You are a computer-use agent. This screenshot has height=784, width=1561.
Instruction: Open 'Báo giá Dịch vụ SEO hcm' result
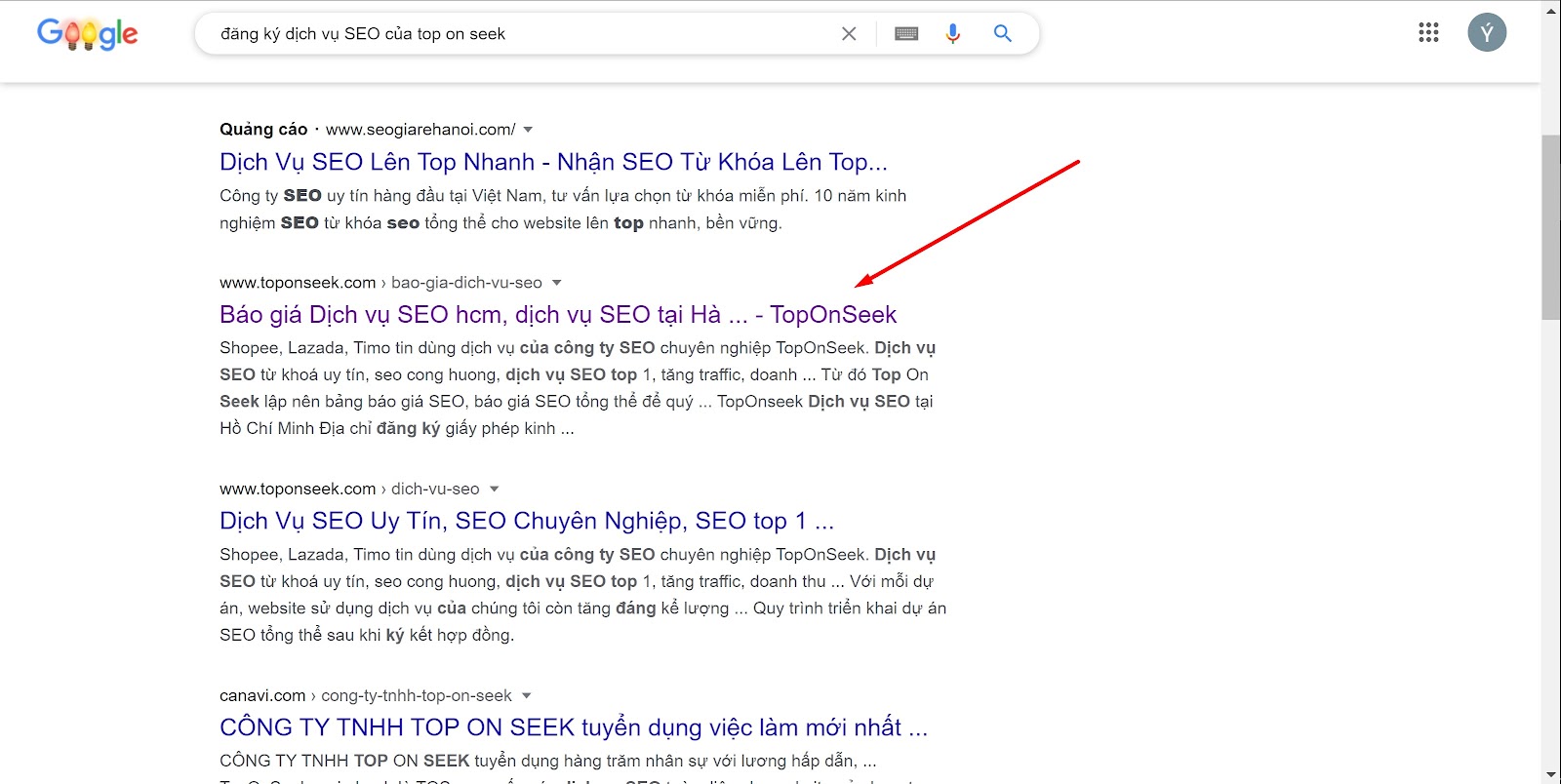pyautogui.click(x=557, y=315)
